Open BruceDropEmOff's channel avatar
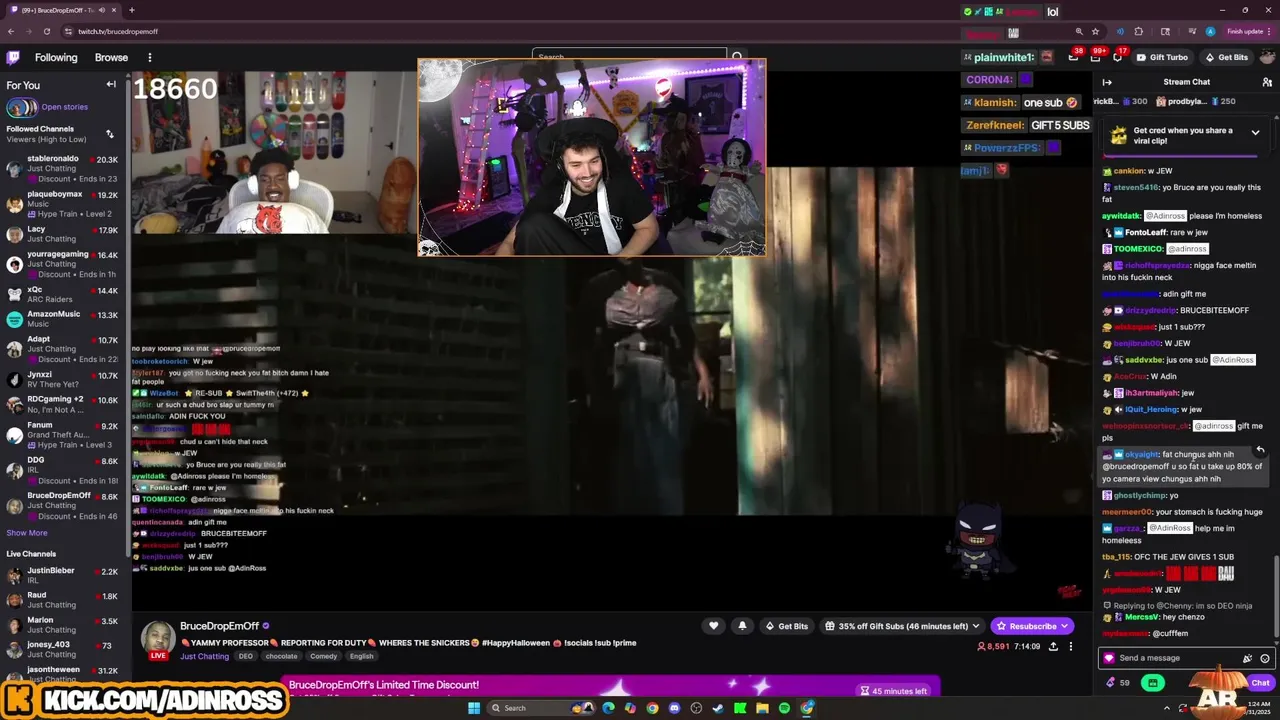1280x720 pixels. [x=158, y=640]
